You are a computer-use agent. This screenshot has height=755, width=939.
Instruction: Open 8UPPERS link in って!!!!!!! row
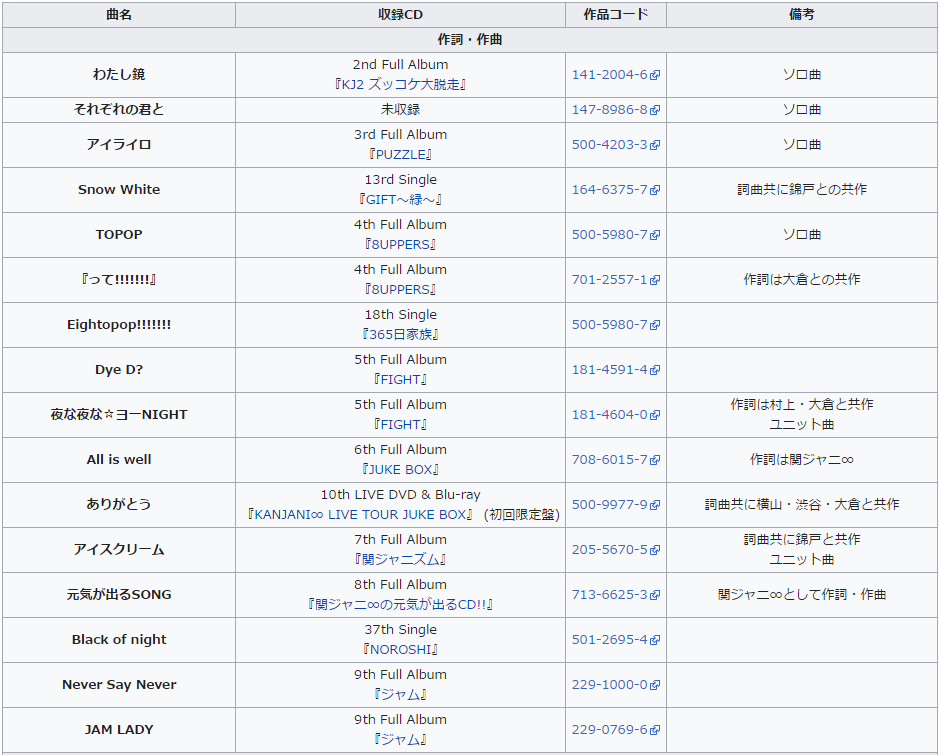coord(400,289)
